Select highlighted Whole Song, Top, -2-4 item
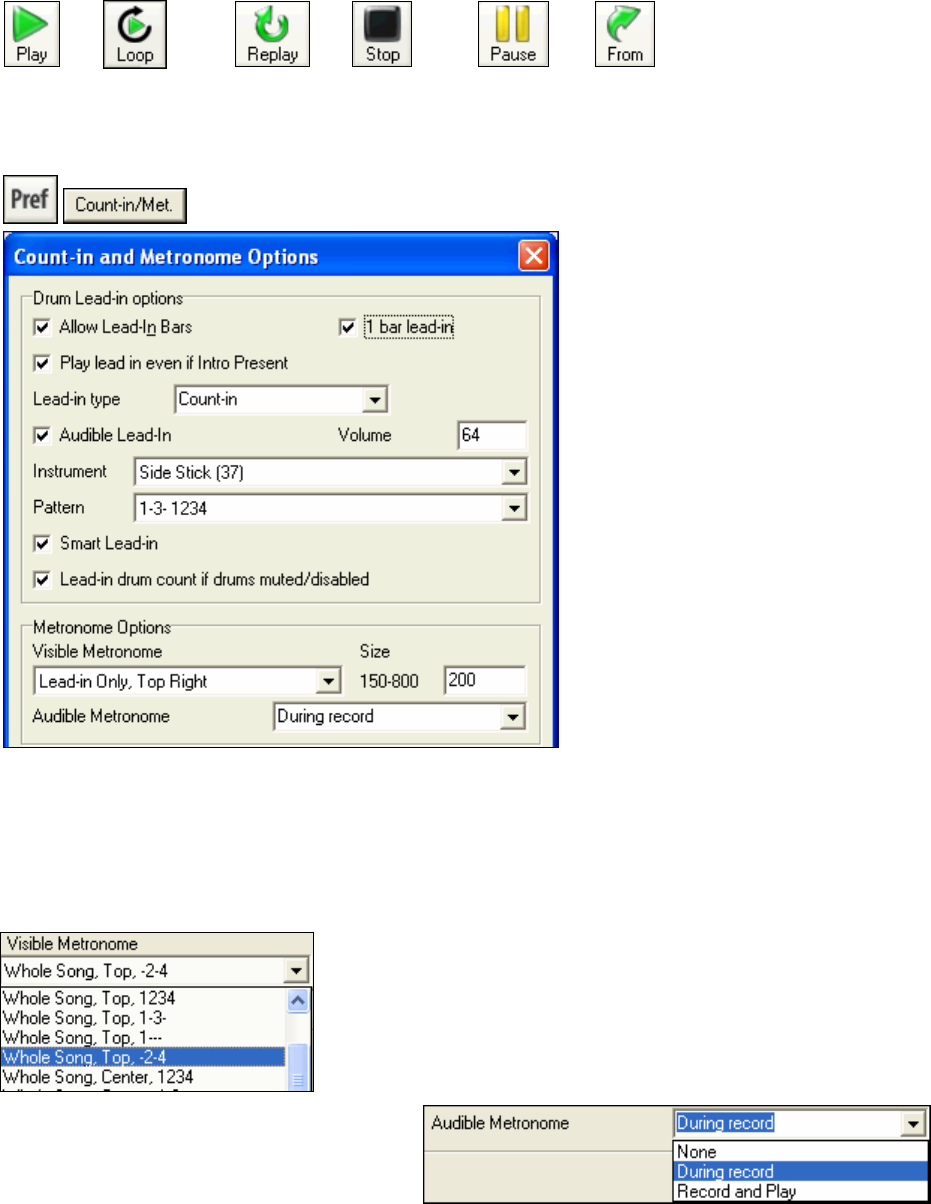This screenshot has height=1204, width=931. click(x=143, y=1055)
